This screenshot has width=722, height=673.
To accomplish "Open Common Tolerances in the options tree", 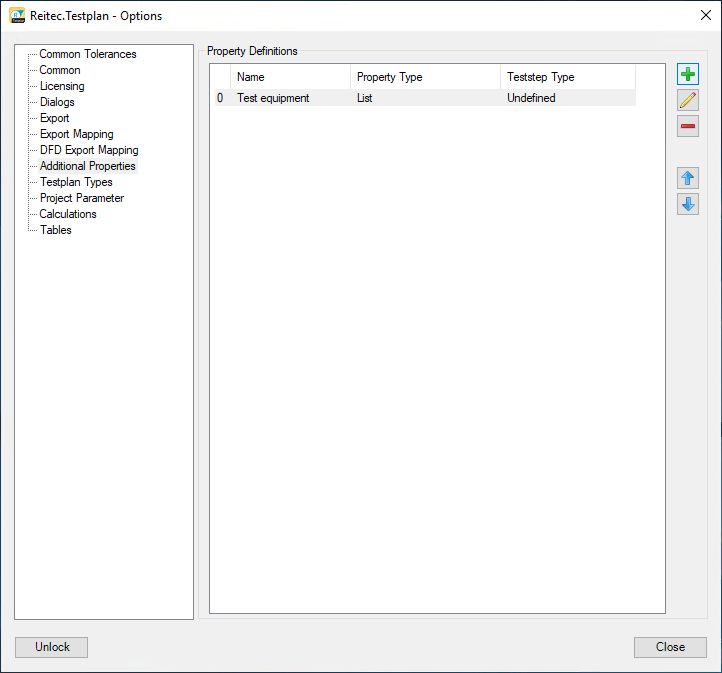I will 87,54.
